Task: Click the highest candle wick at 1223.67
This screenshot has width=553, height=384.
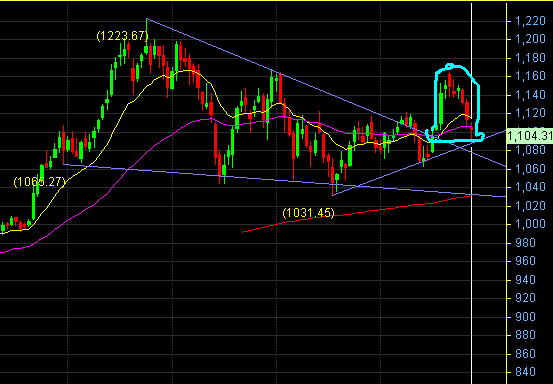Action: [146, 32]
